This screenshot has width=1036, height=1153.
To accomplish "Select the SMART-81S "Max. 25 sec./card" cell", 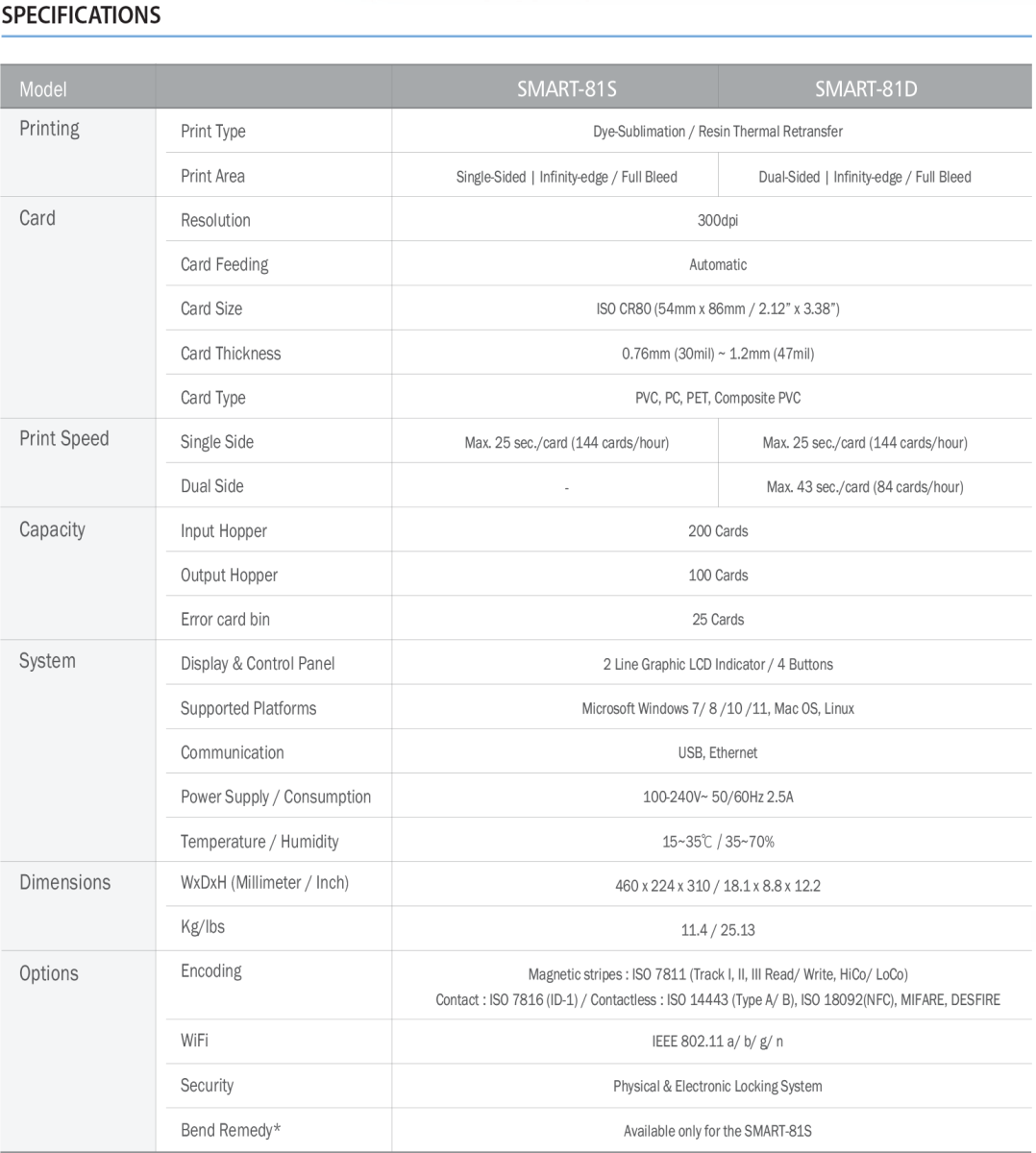I will tap(567, 443).
